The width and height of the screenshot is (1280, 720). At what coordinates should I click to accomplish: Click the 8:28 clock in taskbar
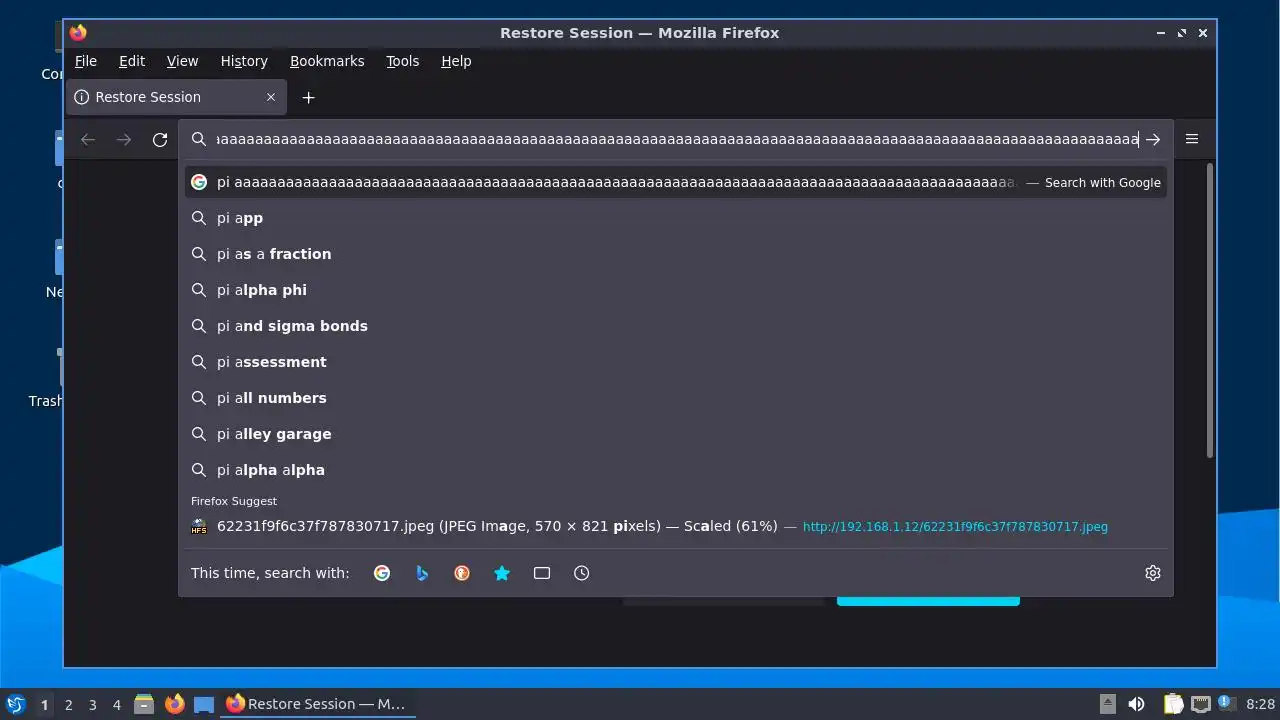[1260, 704]
